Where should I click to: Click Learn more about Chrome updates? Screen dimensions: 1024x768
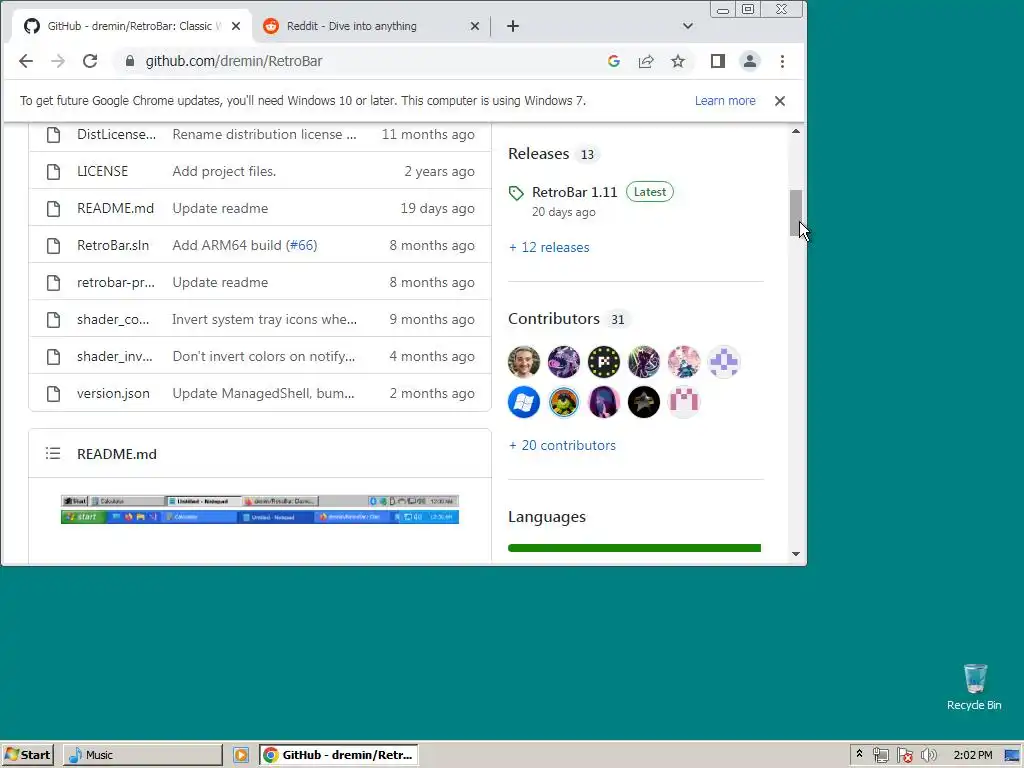(725, 101)
